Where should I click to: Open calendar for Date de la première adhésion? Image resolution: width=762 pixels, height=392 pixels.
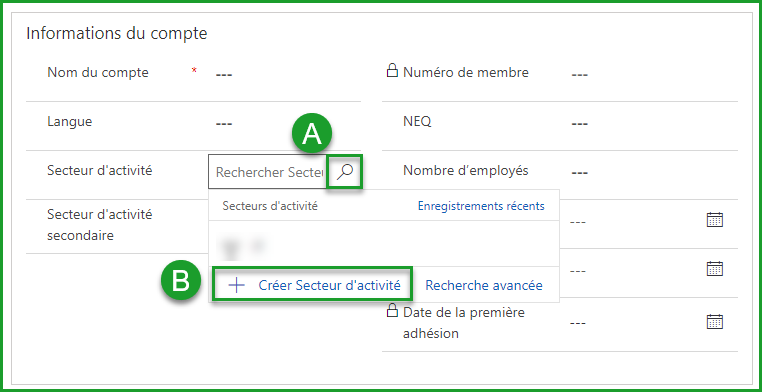pos(715,322)
